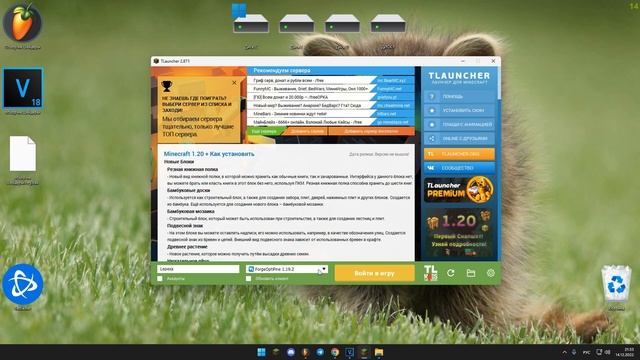Select the MineBars server row
The height and width of the screenshot is (360, 640).
[331, 114]
